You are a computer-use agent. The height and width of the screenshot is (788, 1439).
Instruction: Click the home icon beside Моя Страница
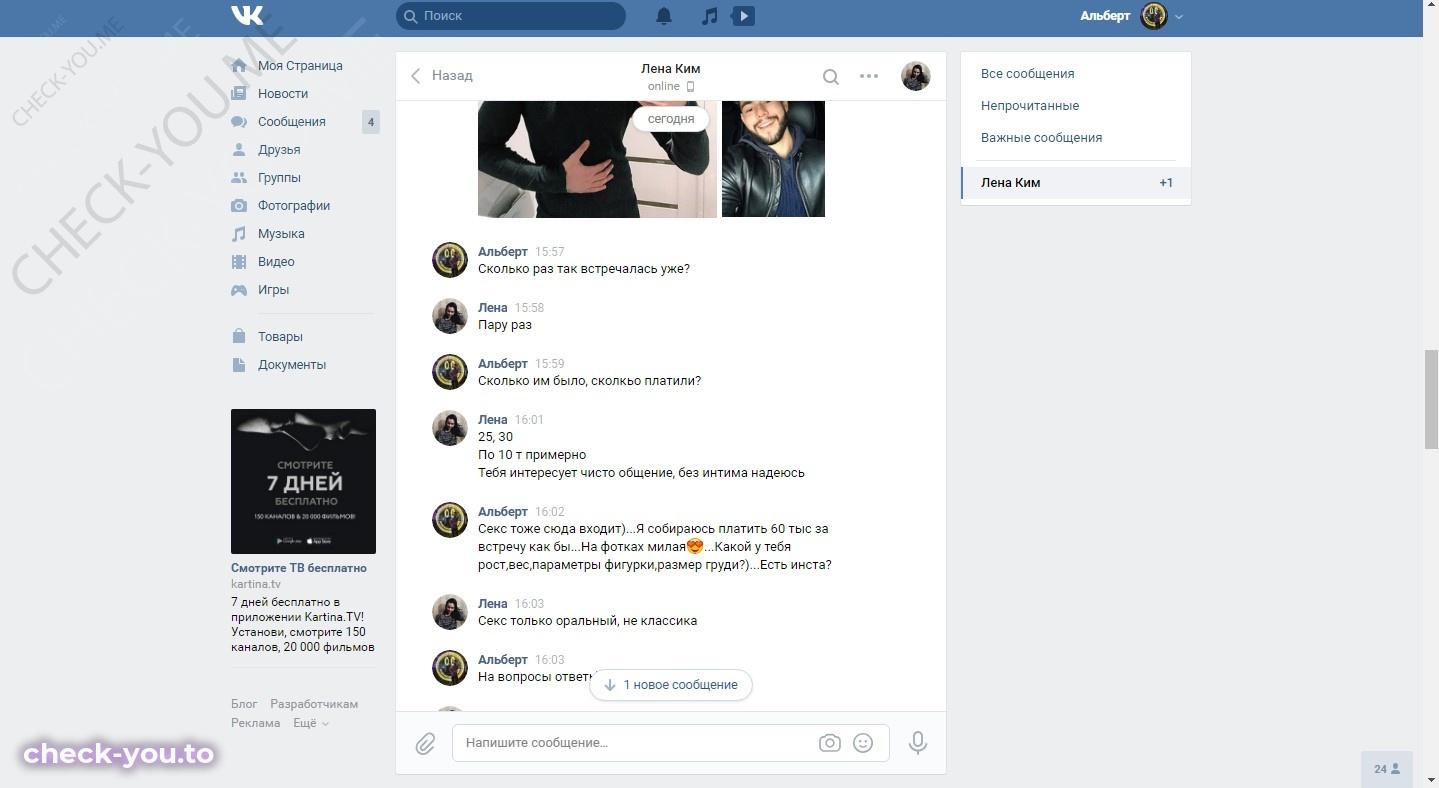[239, 66]
